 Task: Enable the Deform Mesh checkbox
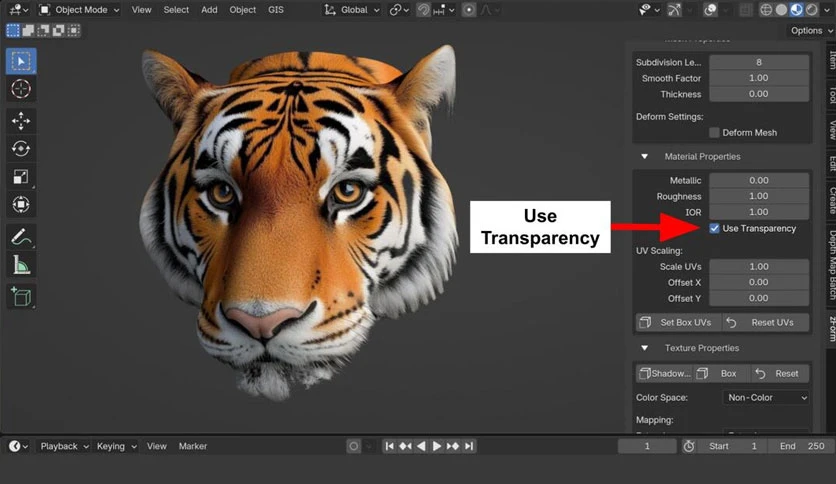pos(714,133)
